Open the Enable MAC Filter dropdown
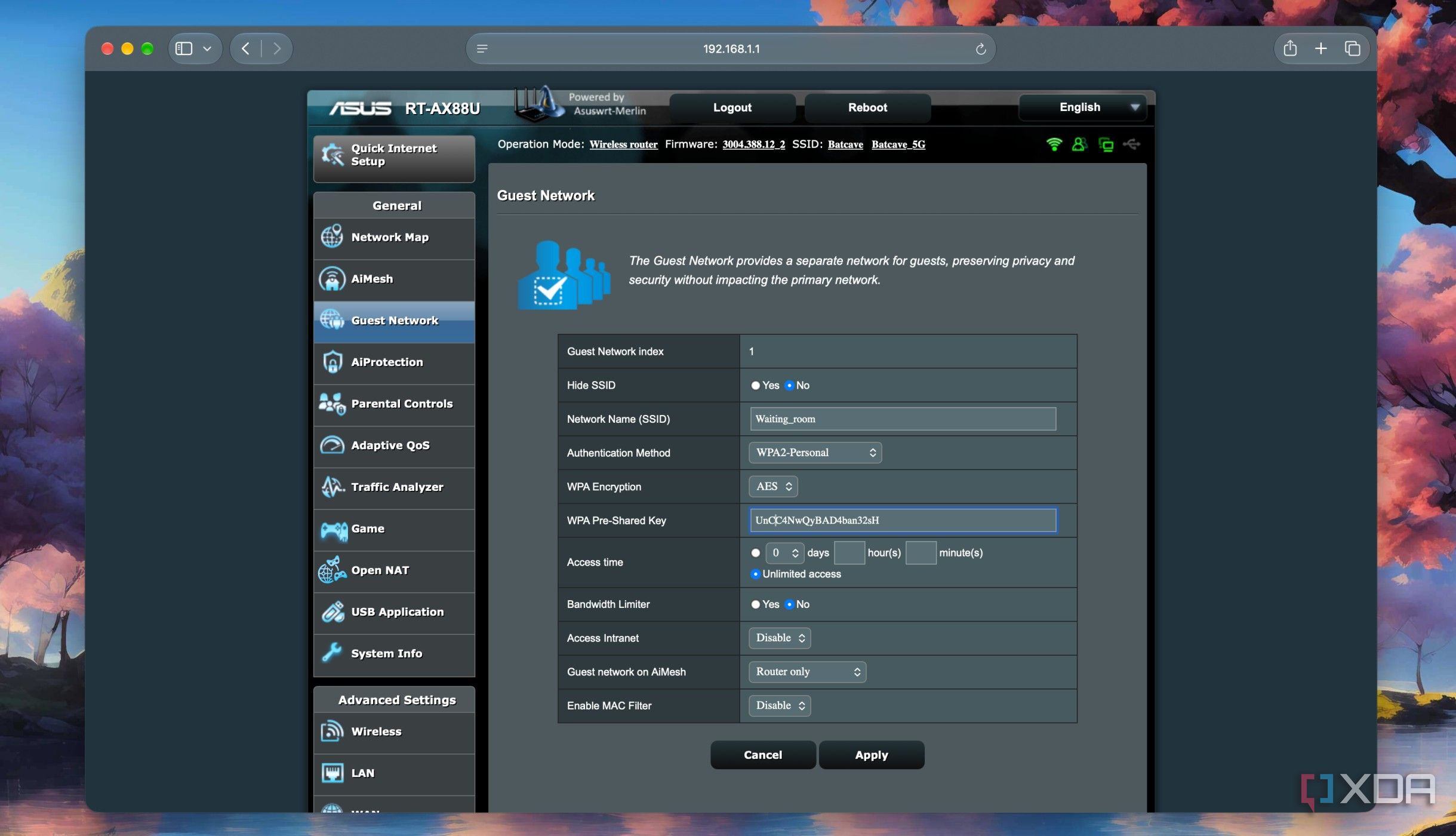1456x836 pixels. coord(780,705)
